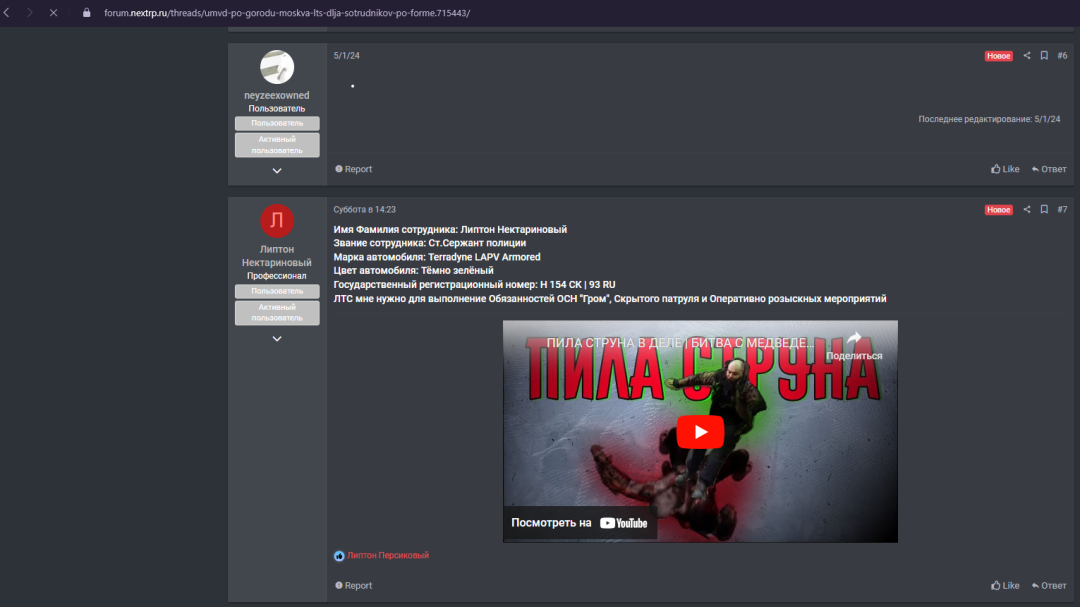Open video title ПИЛА СТРУНА В ДЕЛЕ
This screenshot has width=1080, height=607.
tap(680, 342)
